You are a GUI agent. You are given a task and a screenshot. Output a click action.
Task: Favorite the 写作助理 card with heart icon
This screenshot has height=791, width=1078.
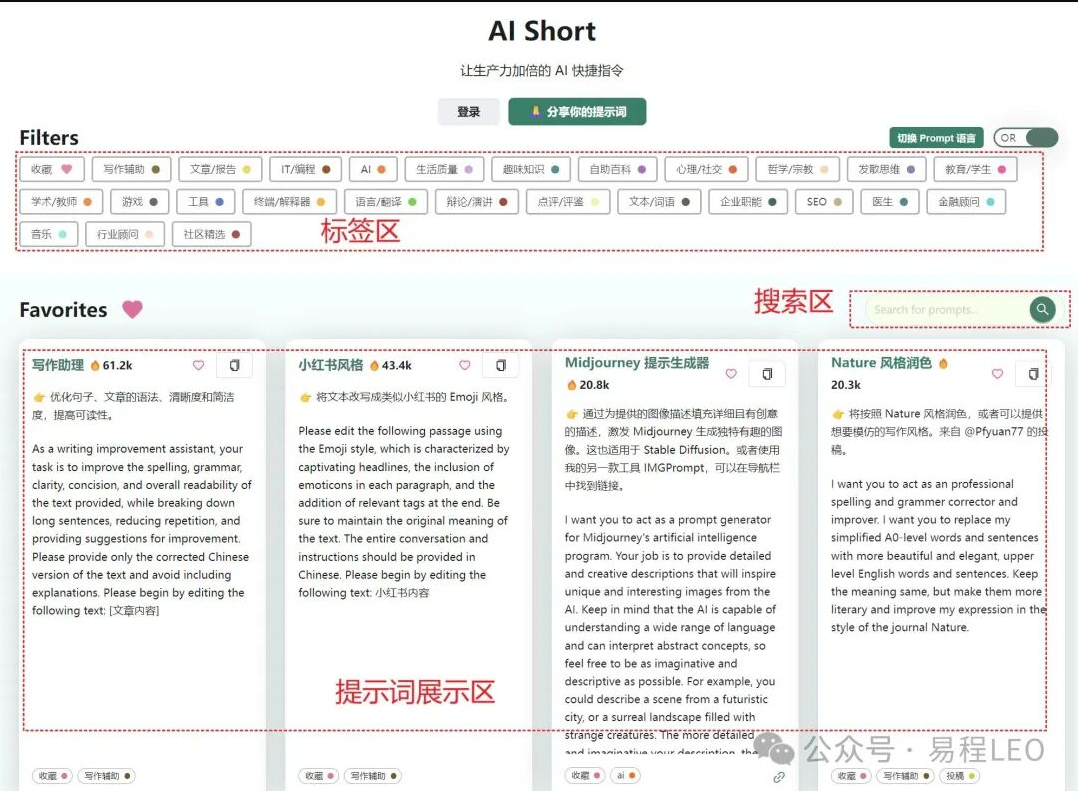198,366
